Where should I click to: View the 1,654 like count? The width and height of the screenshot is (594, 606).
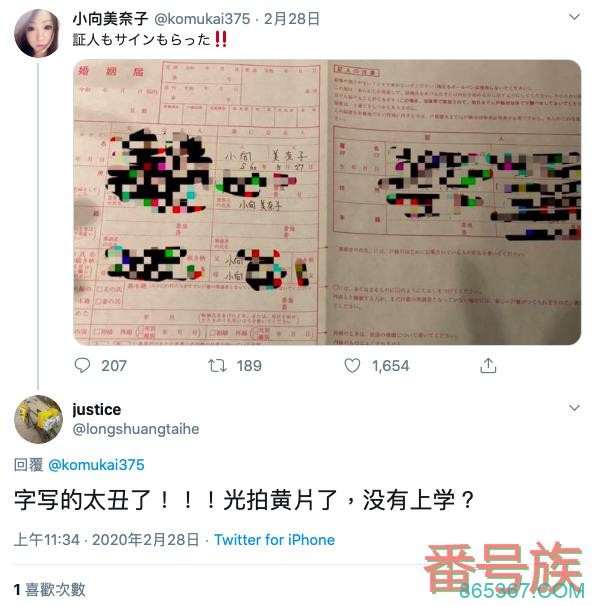390,366
